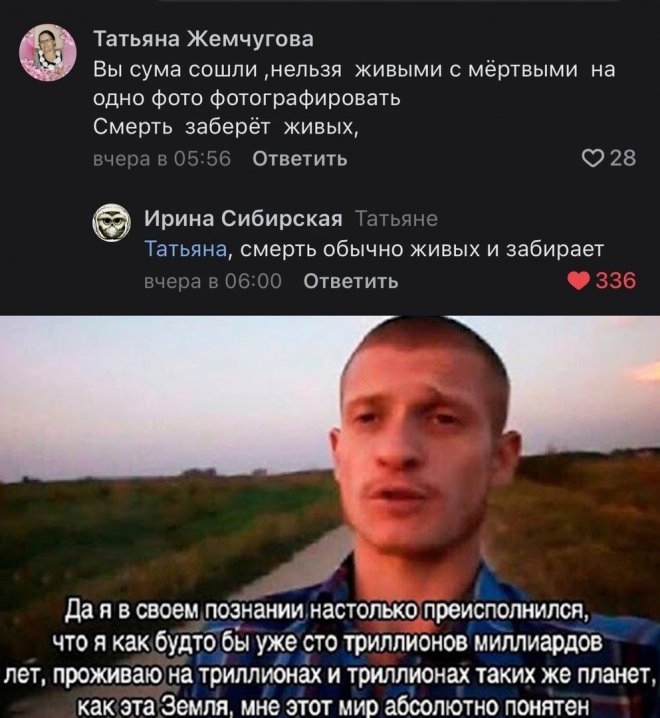
Task: Open the Ирина Сибирская profile name
Action: click(x=243, y=219)
